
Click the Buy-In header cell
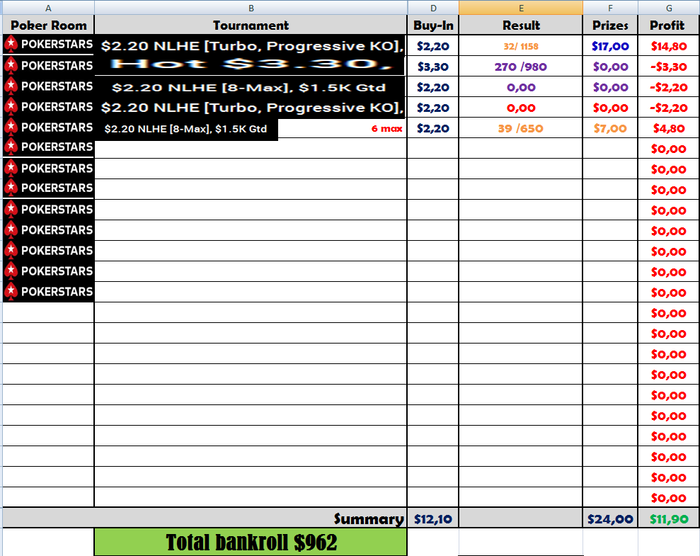[433, 25]
